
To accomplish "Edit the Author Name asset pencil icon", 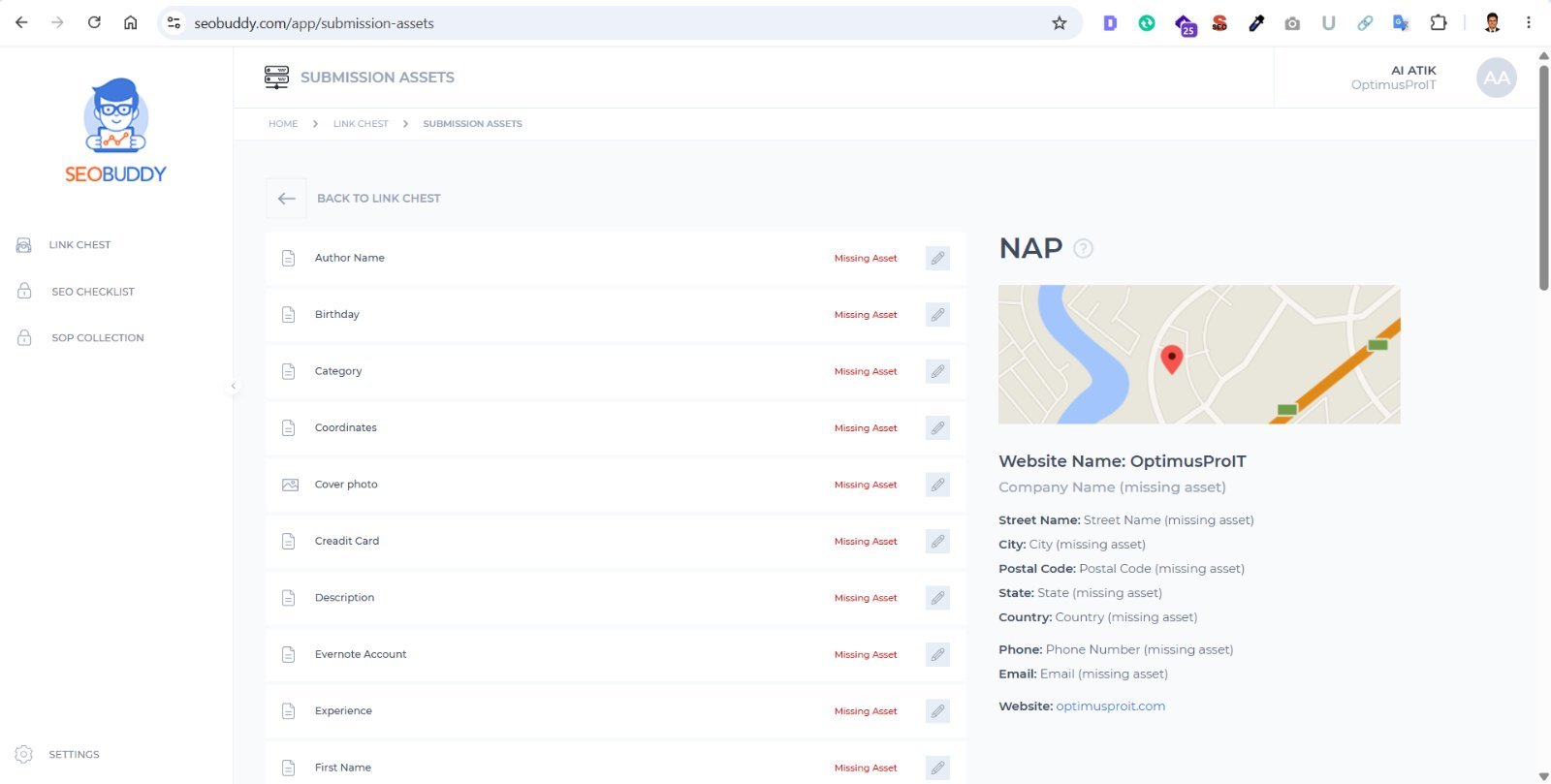I will pyautogui.click(x=937, y=259).
